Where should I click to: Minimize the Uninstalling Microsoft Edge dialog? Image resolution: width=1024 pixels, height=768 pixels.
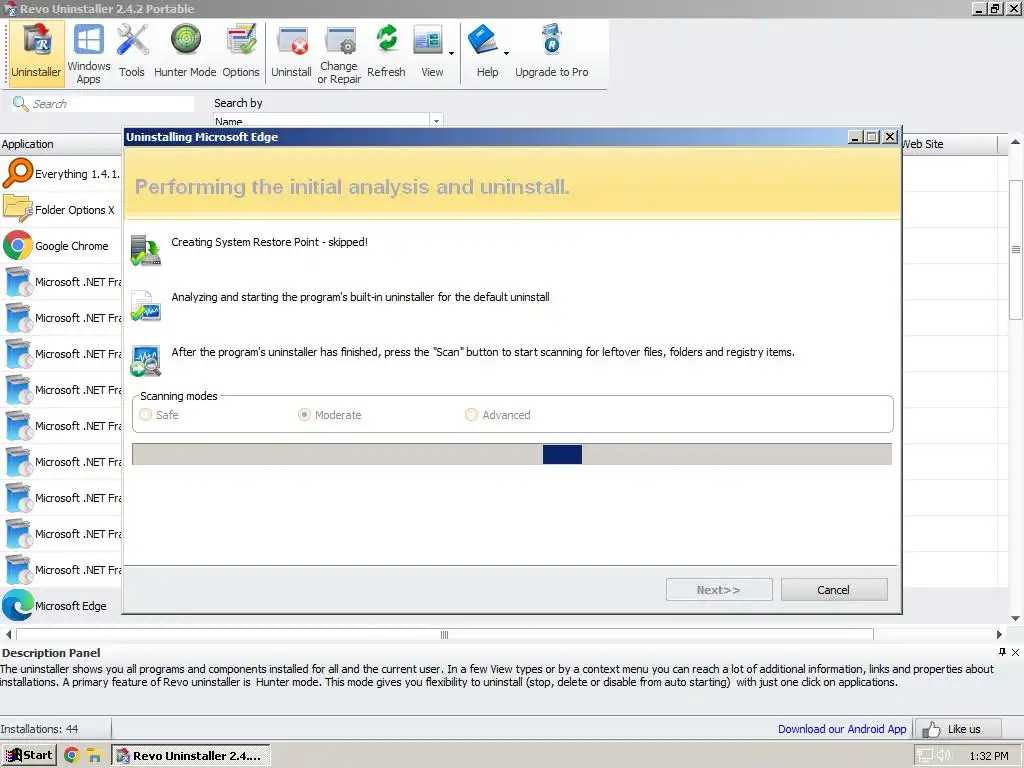click(x=856, y=136)
